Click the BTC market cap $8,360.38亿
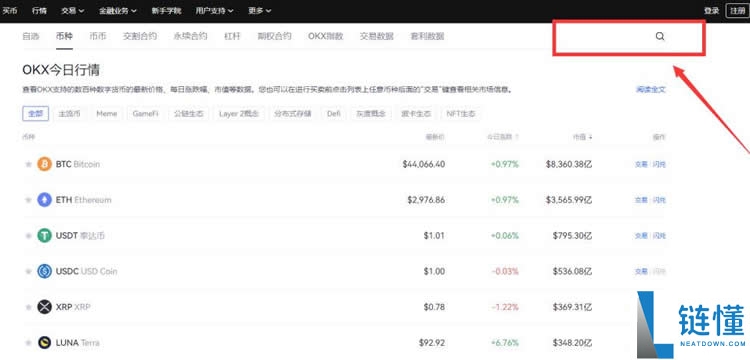Image resolution: width=750 pixels, height=360 pixels. tap(569, 164)
